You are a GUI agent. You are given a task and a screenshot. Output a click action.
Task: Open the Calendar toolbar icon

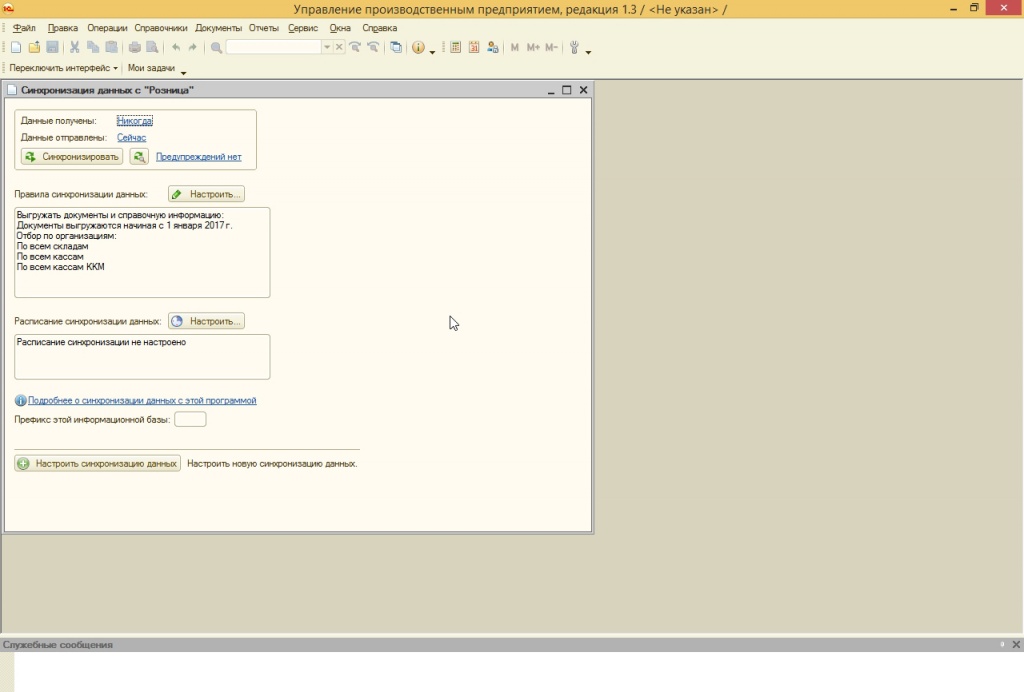[474, 47]
